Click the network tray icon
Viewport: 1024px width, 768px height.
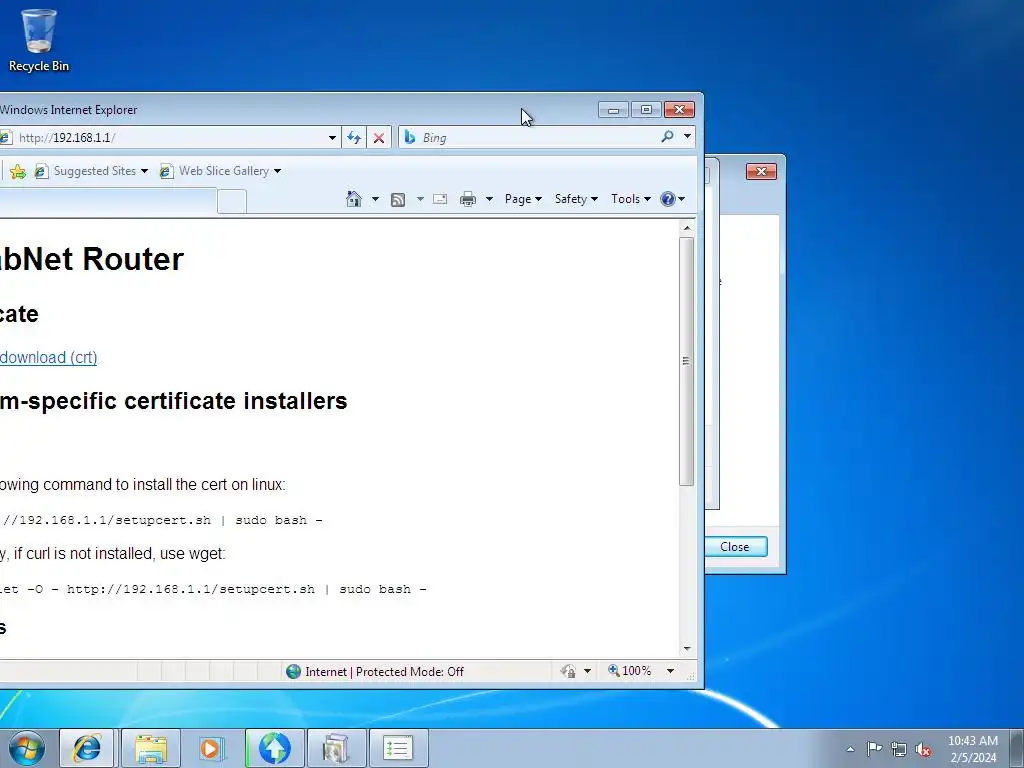tap(899, 749)
